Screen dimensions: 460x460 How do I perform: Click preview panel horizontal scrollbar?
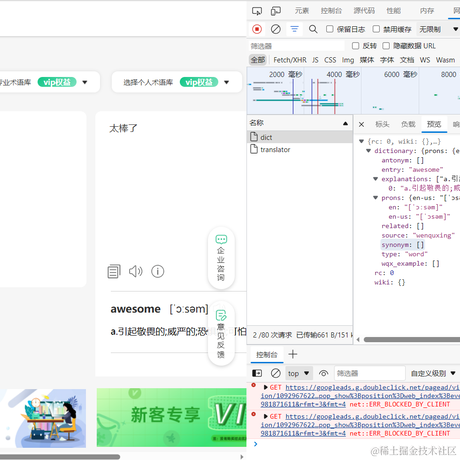tap(412, 340)
